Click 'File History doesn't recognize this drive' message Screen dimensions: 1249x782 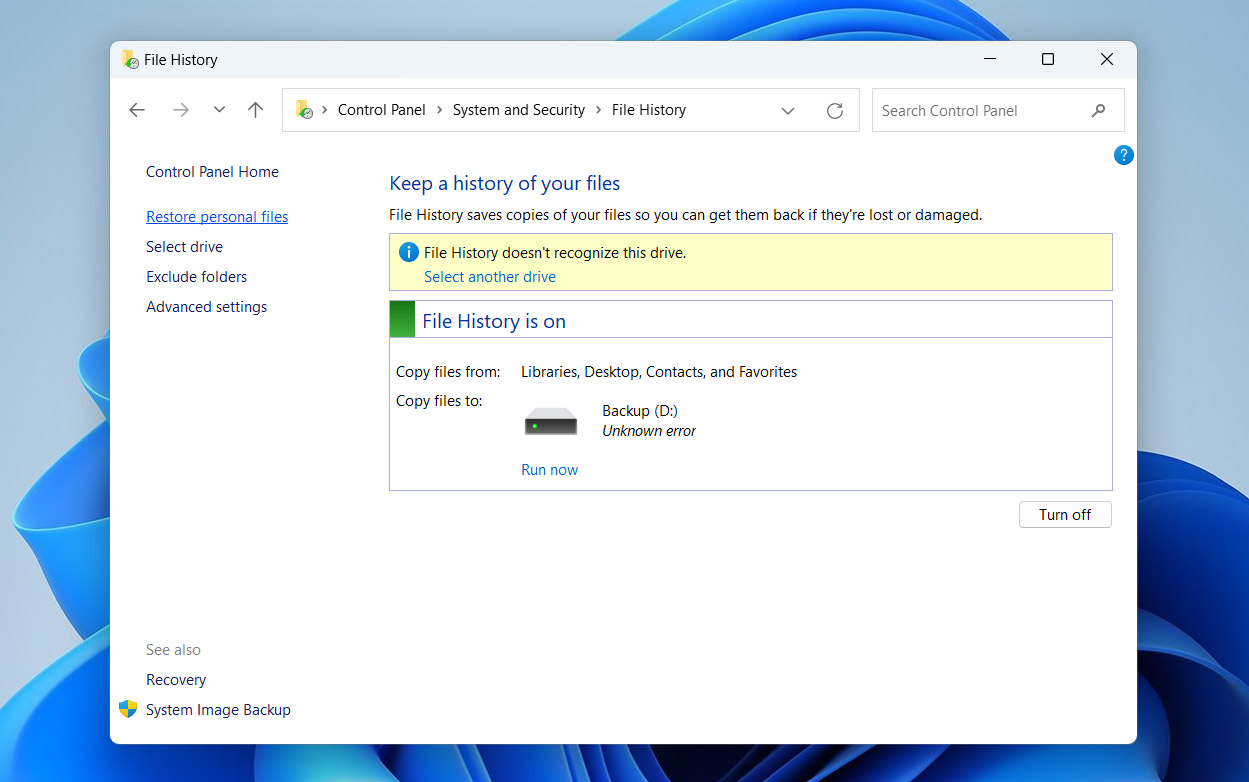click(x=555, y=253)
